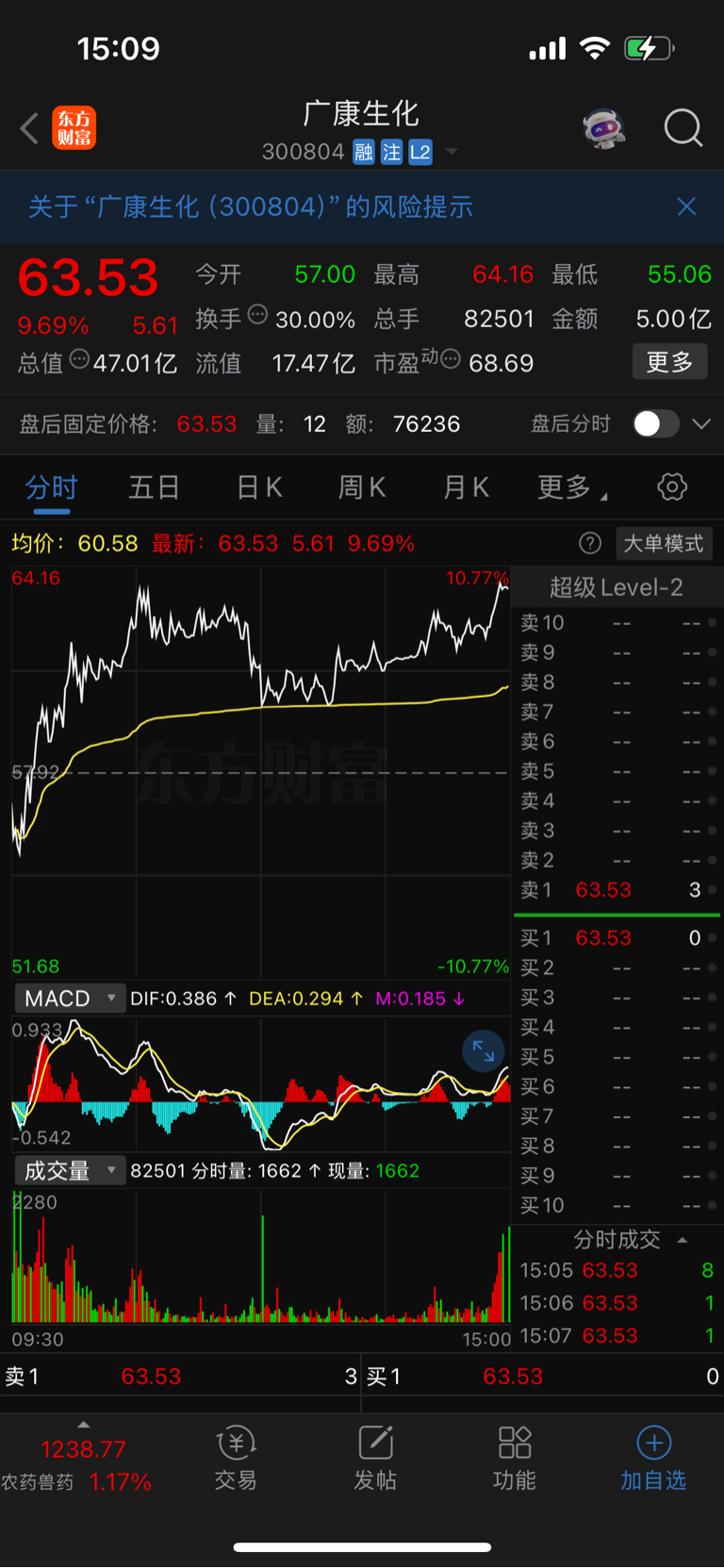Select the 买1 63.53 order row in Level-2
The image size is (724, 1568).
click(x=617, y=938)
